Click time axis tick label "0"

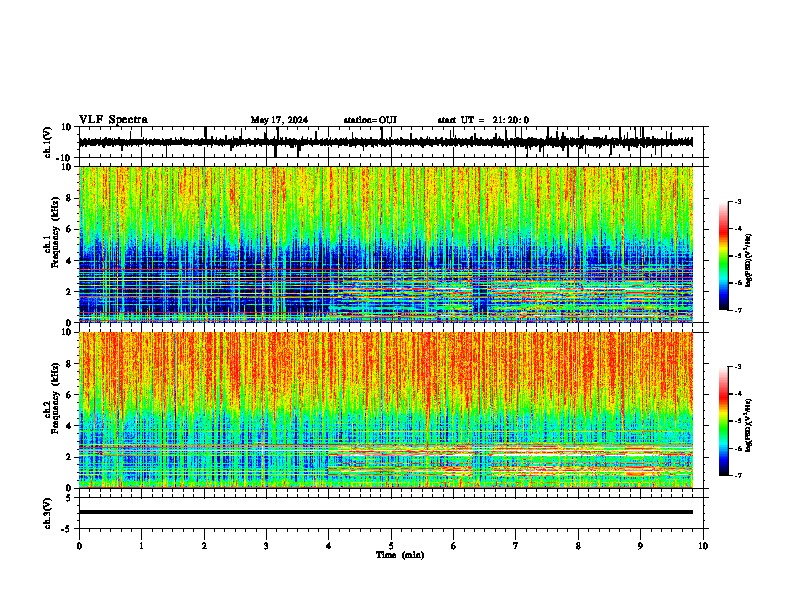tap(79, 546)
